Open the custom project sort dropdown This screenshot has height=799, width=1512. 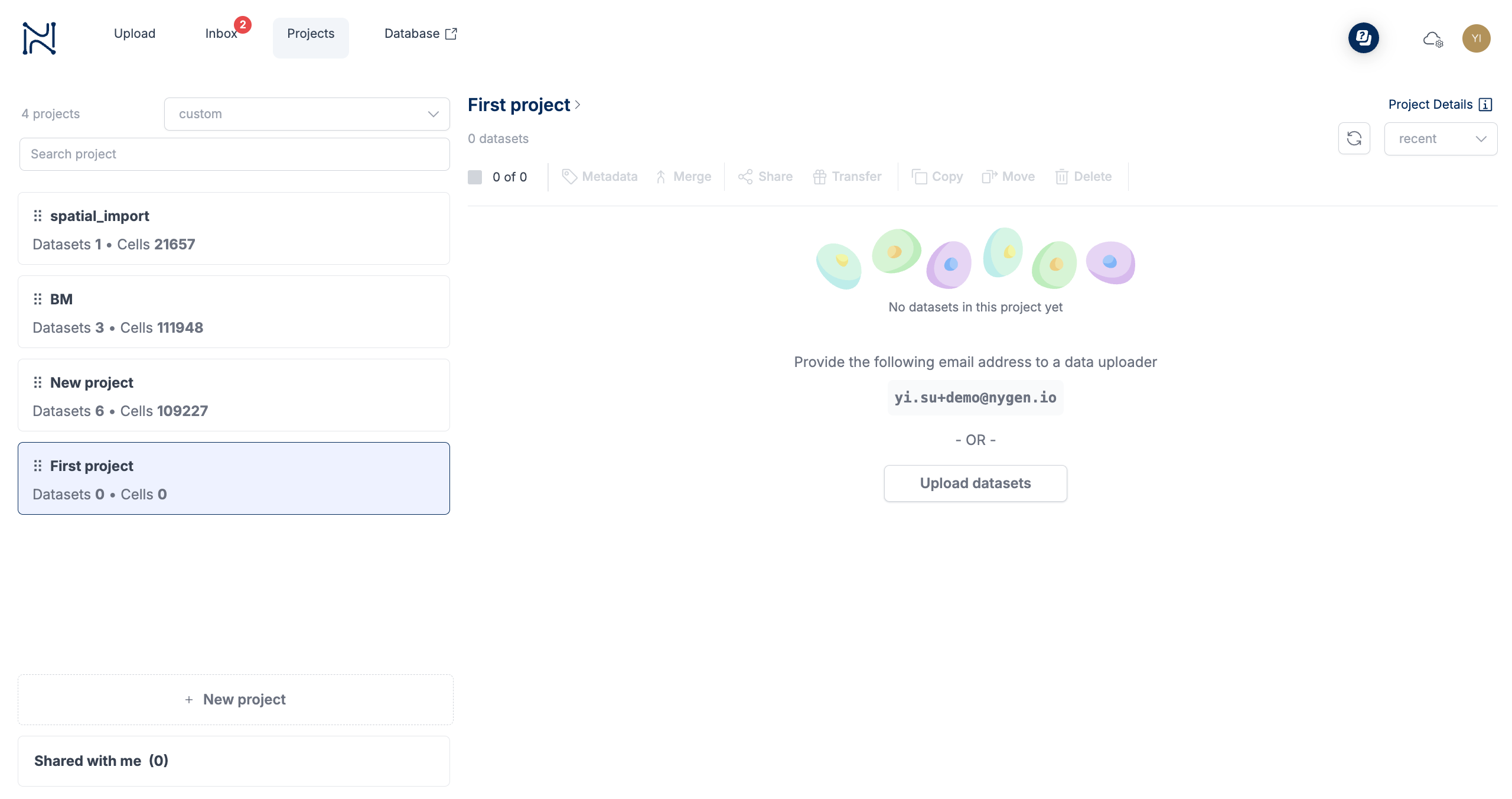307,114
